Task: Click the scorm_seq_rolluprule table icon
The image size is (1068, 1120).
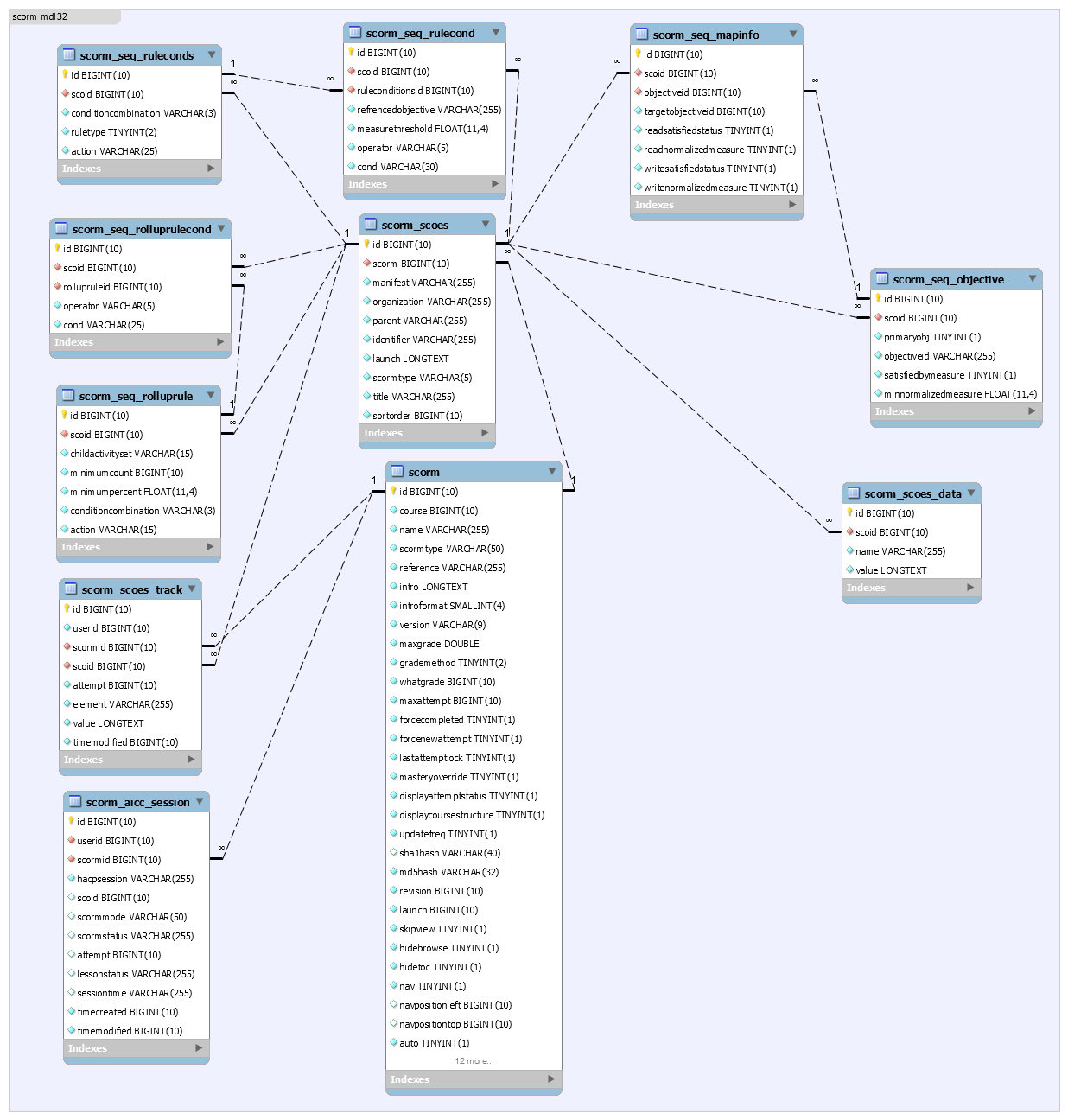Action: tap(68, 396)
